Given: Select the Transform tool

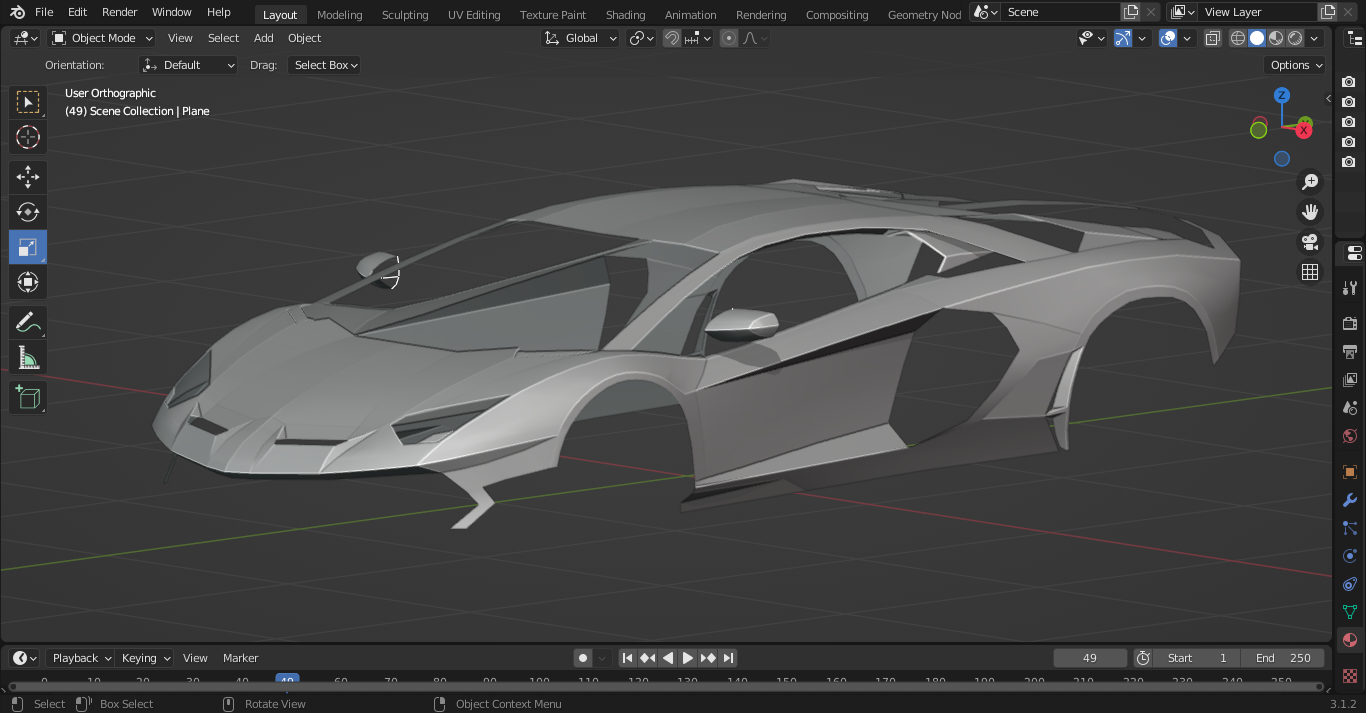Looking at the screenshot, I should (28, 282).
